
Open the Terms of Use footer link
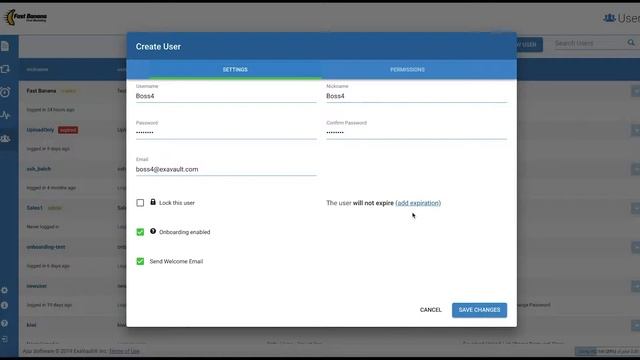124,351
